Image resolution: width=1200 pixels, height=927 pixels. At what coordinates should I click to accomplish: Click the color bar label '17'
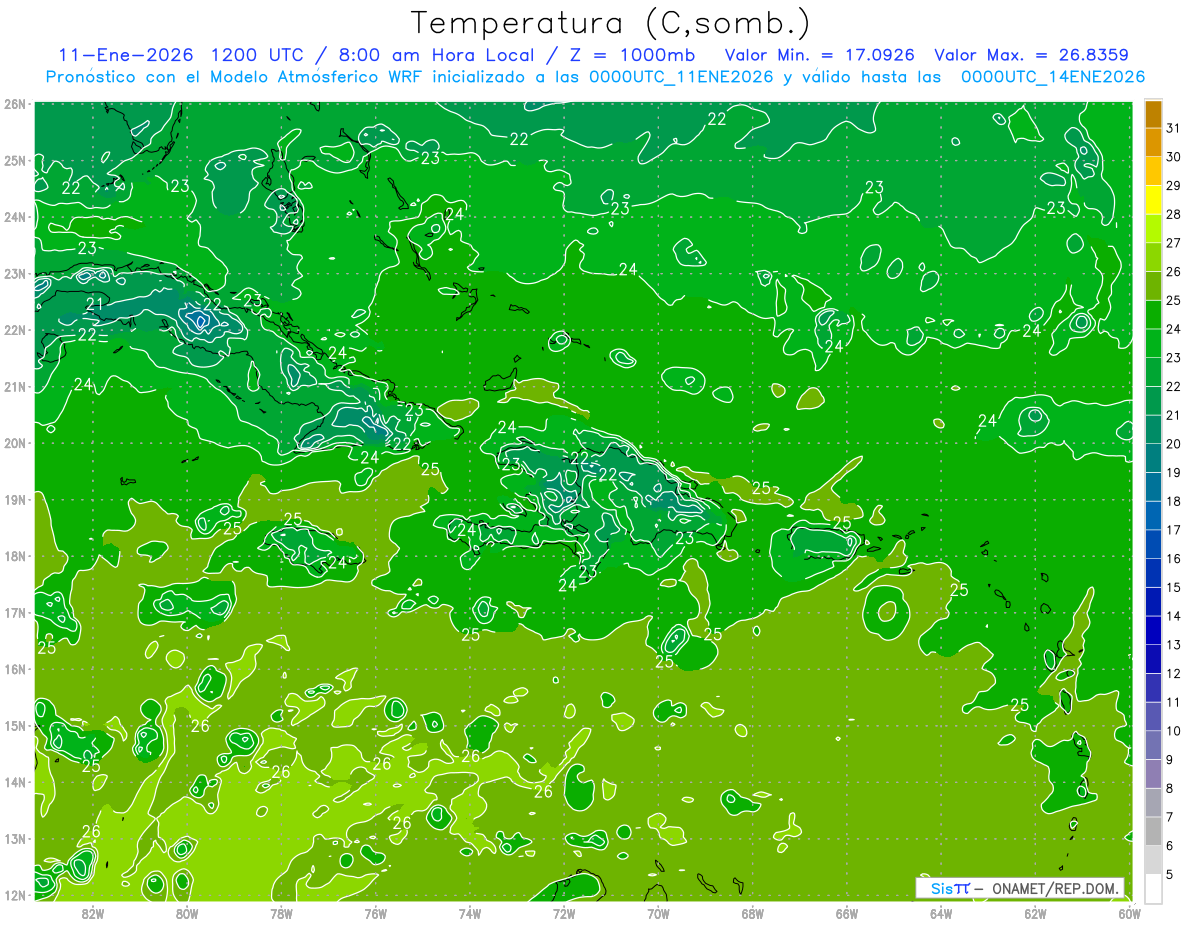pyautogui.click(x=1174, y=530)
